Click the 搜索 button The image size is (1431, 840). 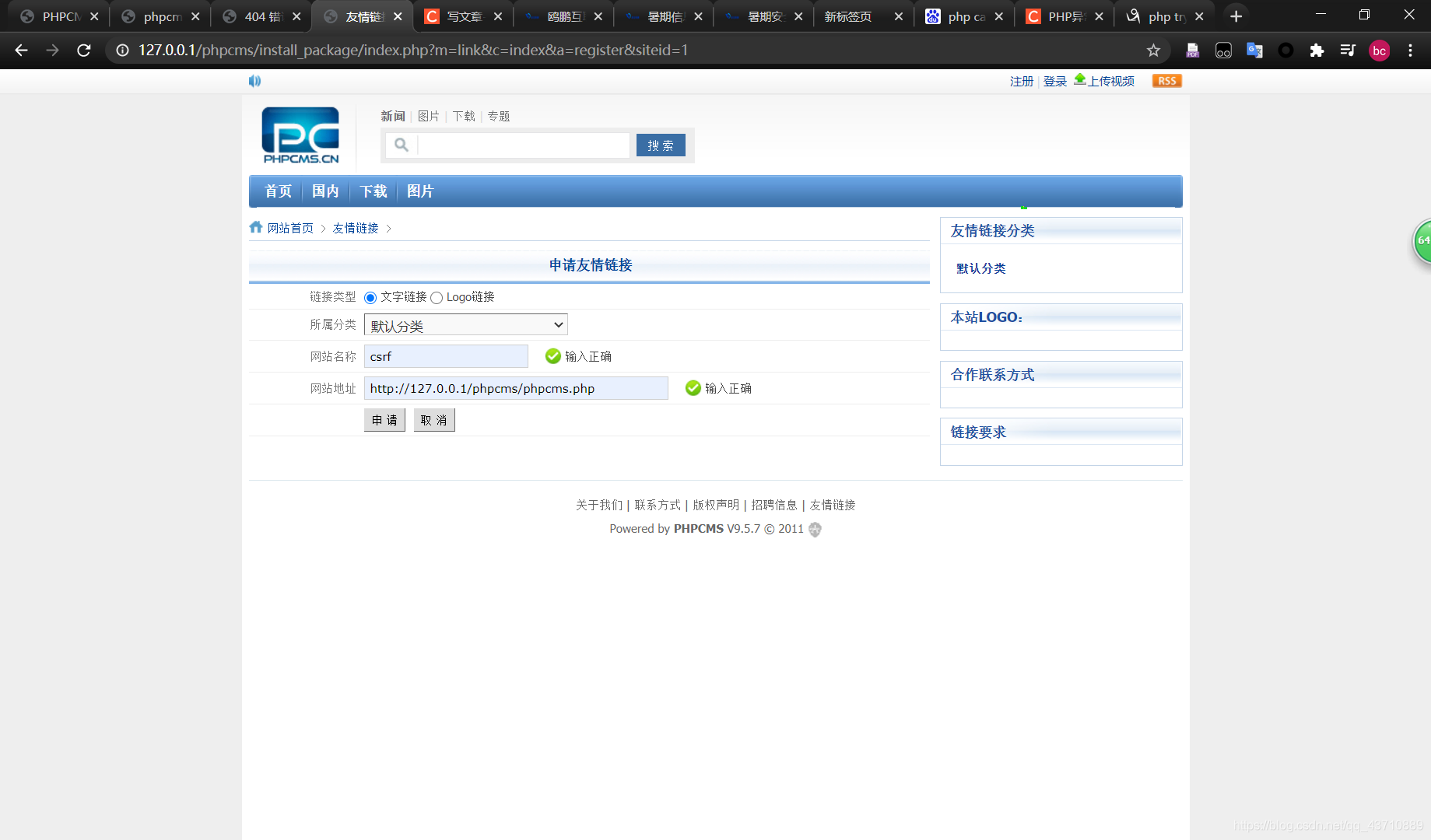pyautogui.click(x=661, y=145)
